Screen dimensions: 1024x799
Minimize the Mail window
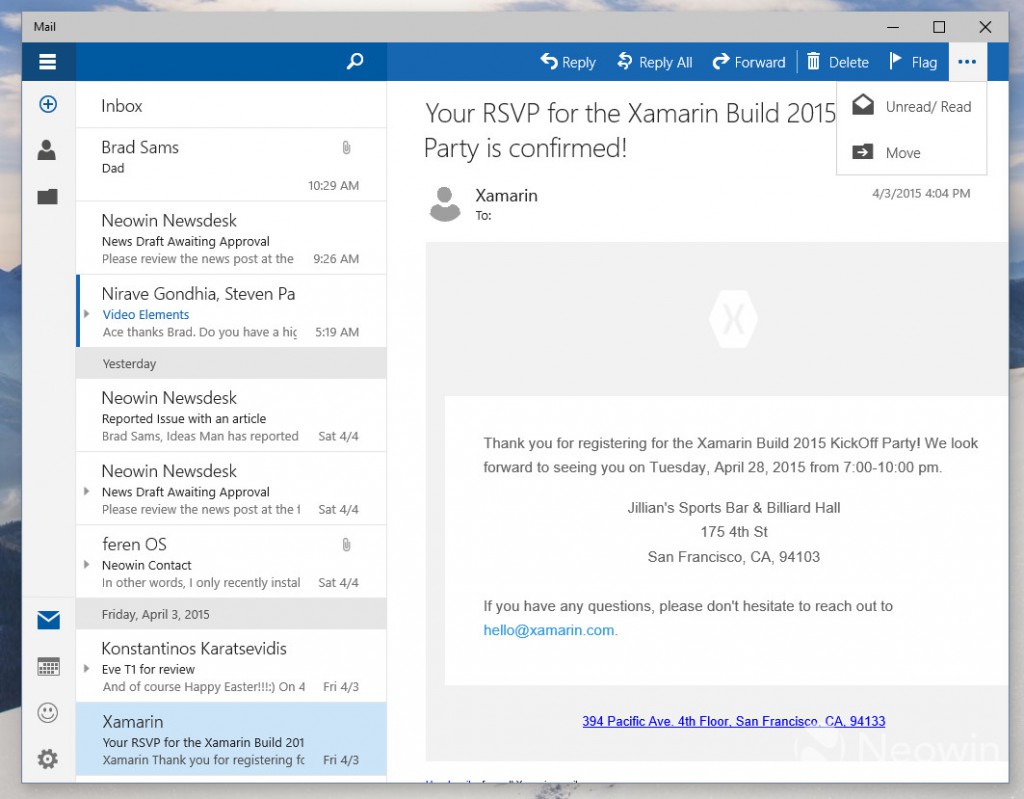click(893, 27)
